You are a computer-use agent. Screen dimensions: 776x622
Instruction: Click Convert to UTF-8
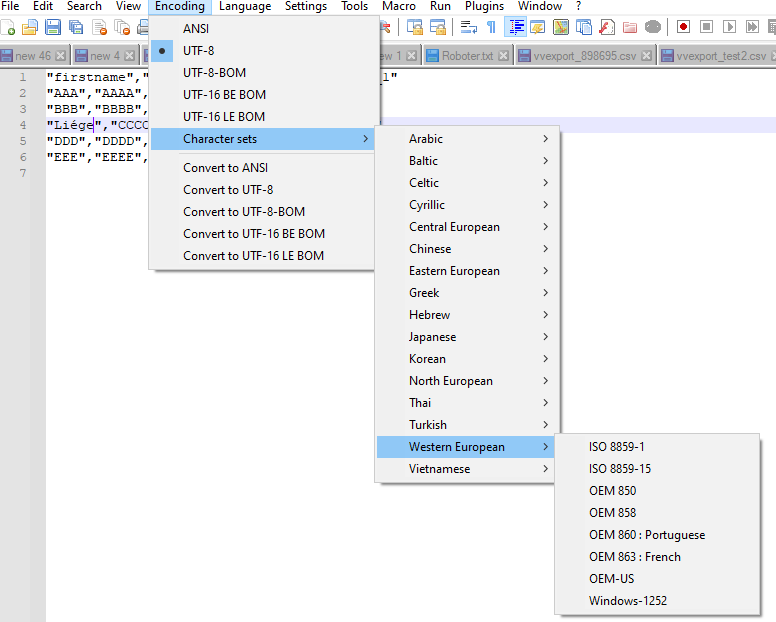[228, 190]
